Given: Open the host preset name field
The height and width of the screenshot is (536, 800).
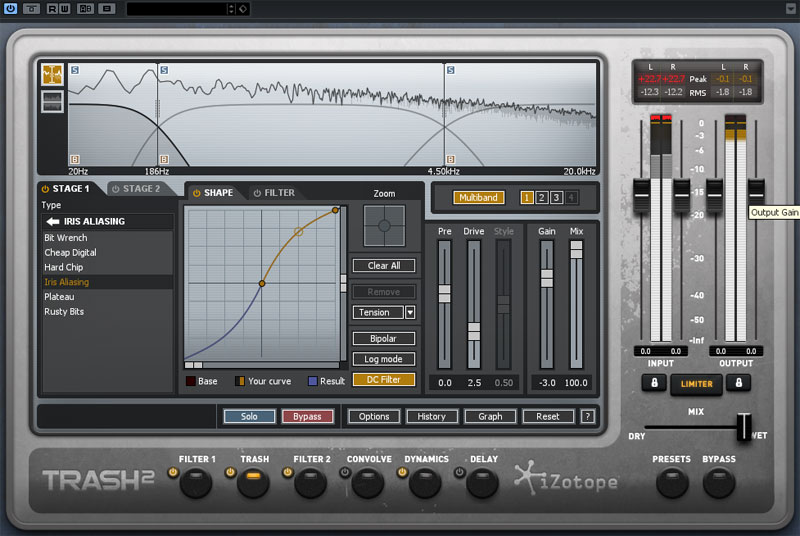Looking at the screenshot, I should tap(176, 9).
